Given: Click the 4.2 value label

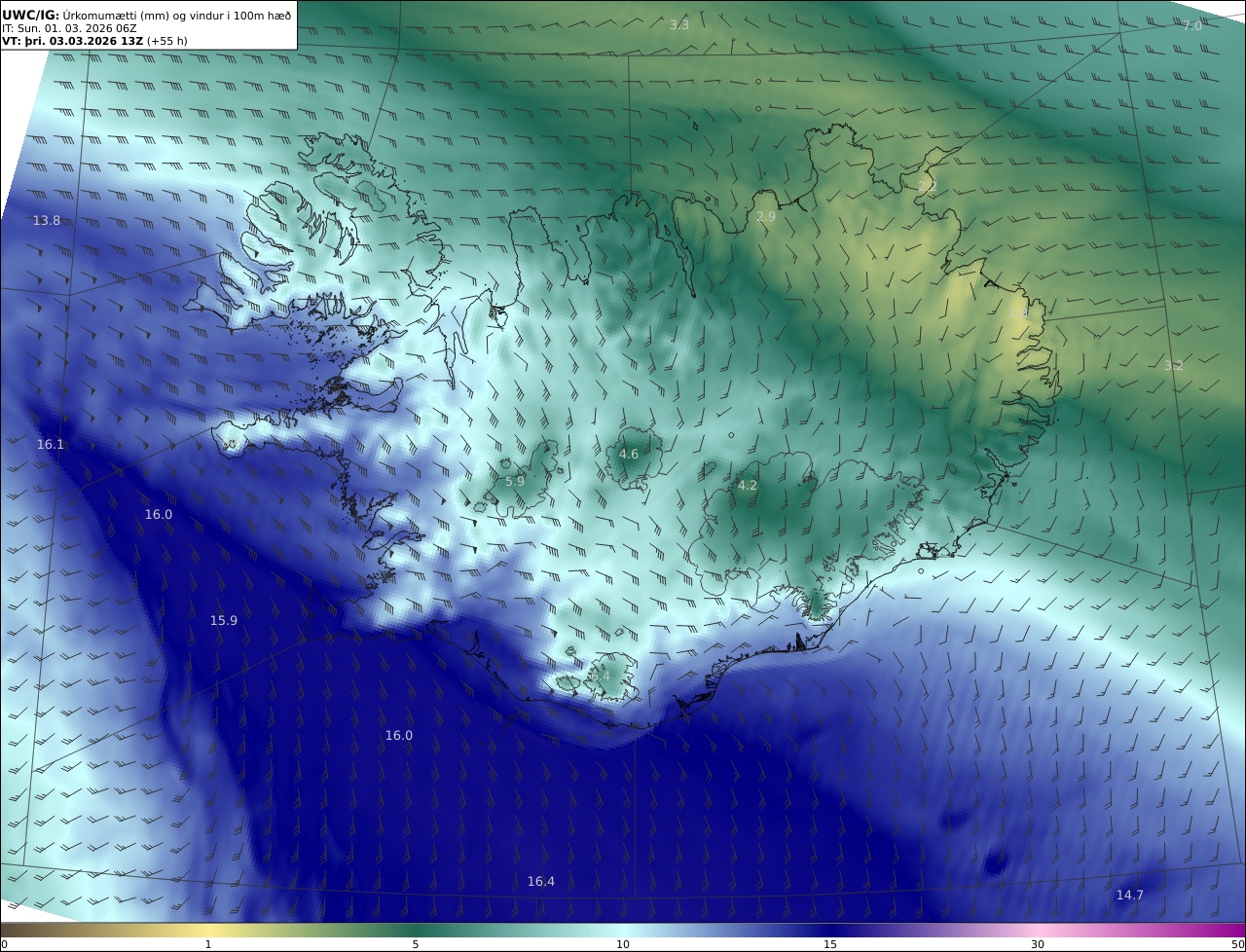Looking at the screenshot, I should point(748,486).
